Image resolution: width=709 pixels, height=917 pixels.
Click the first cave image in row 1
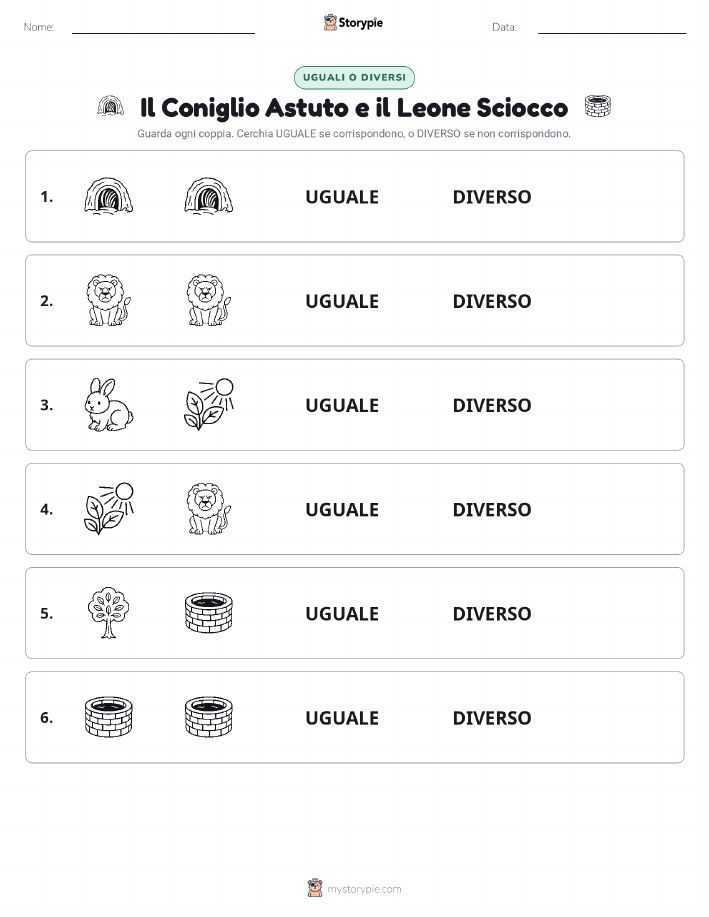pyautogui.click(x=109, y=196)
